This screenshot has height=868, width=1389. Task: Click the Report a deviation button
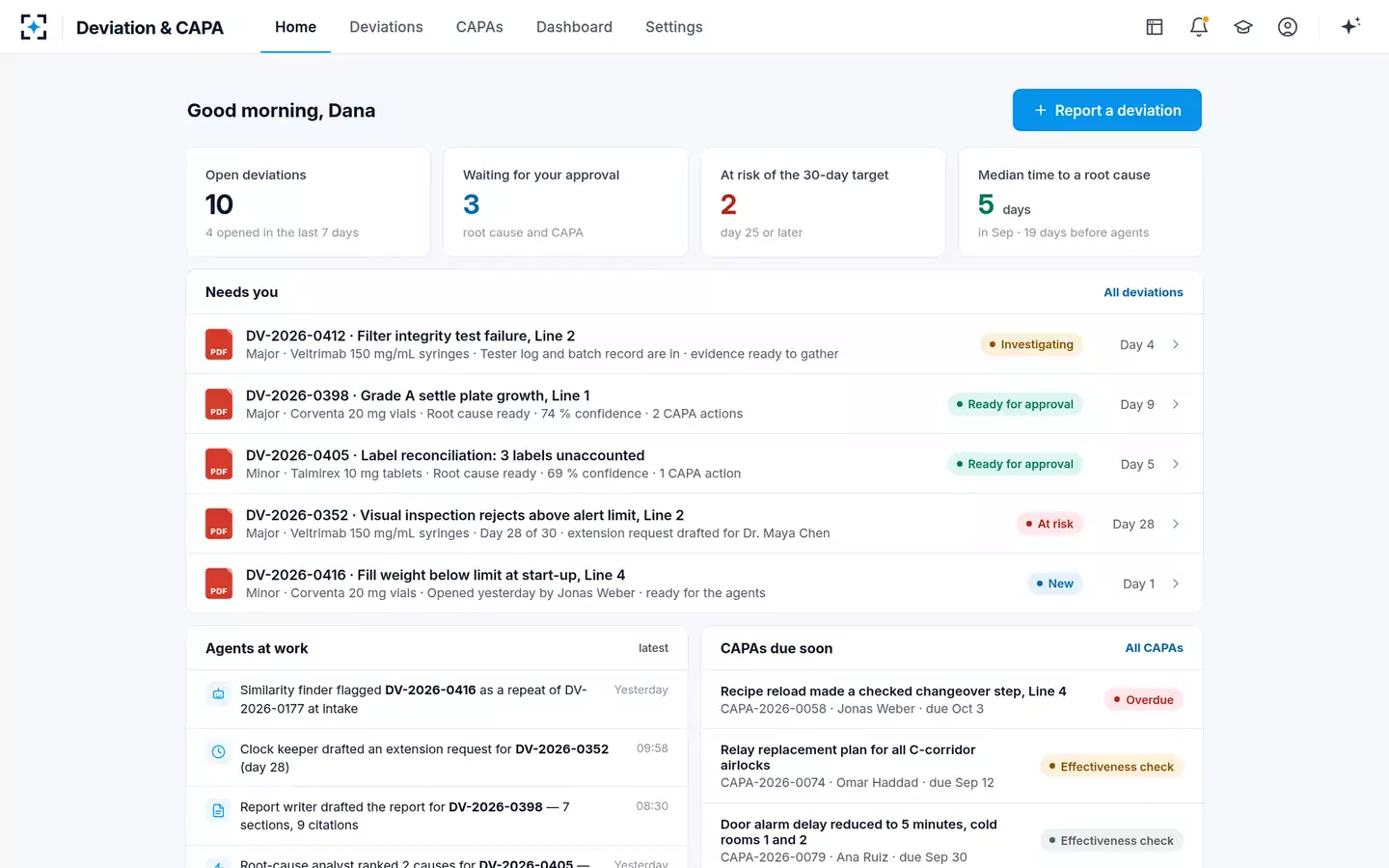[1107, 110]
